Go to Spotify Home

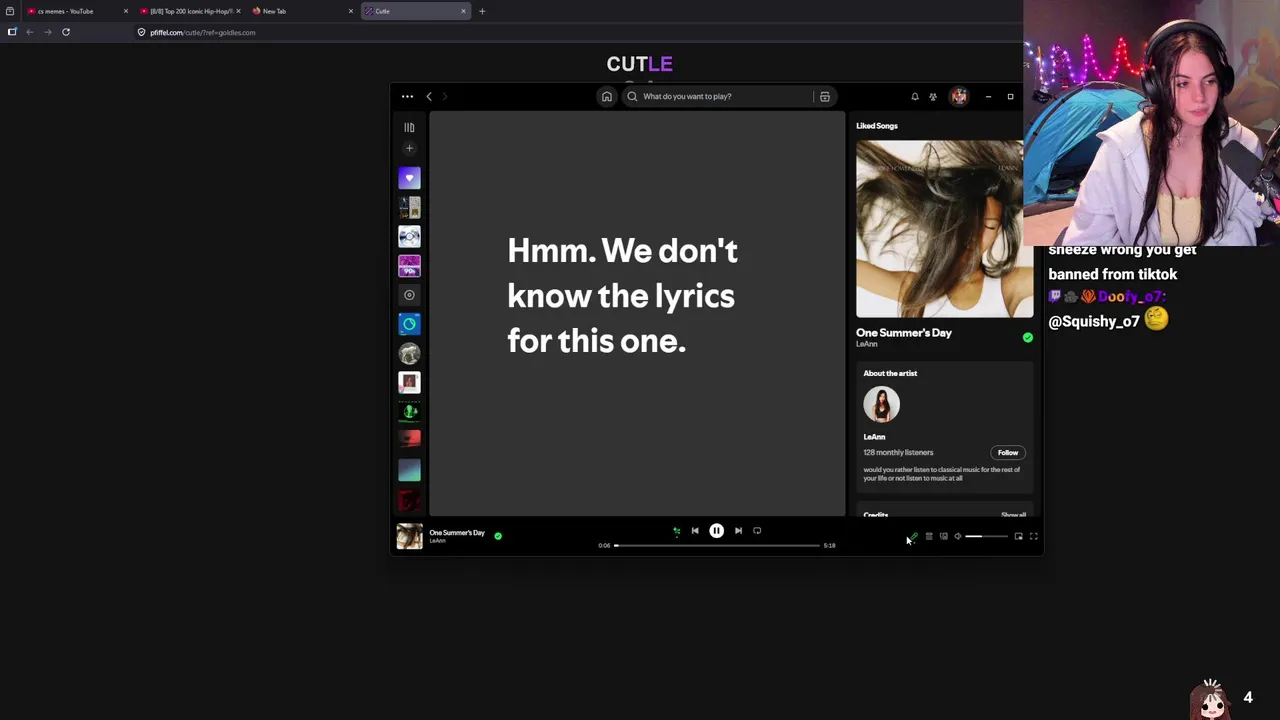tap(606, 96)
